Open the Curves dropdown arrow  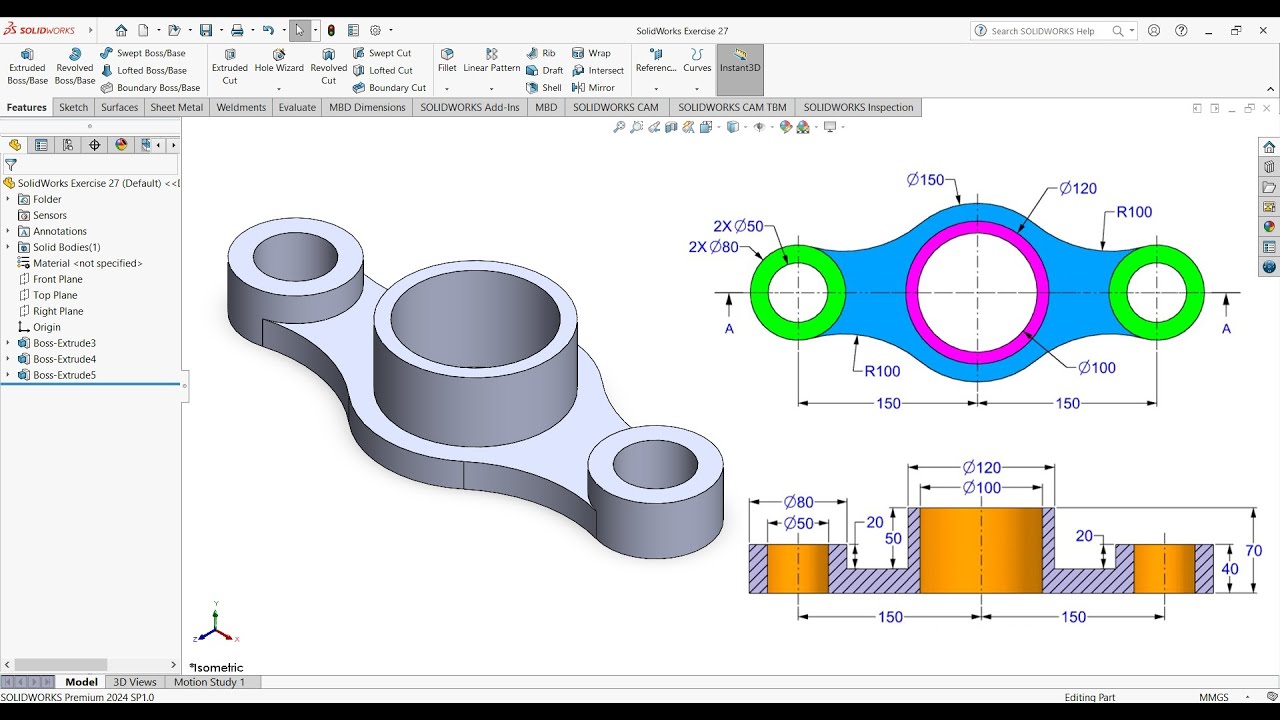coord(697,88)
